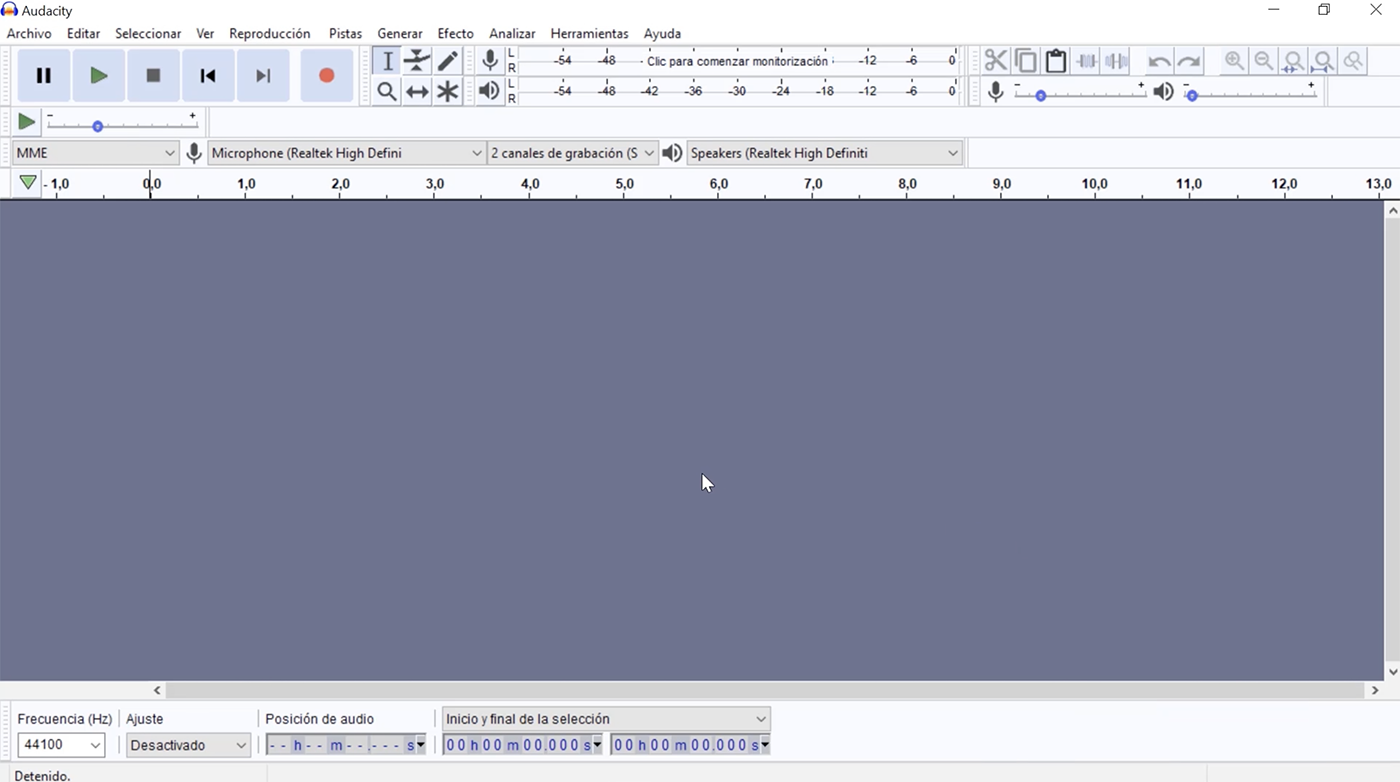The image size is (1400, 782).
Task: Start recording with the red Record button
Action: point(326,75)
